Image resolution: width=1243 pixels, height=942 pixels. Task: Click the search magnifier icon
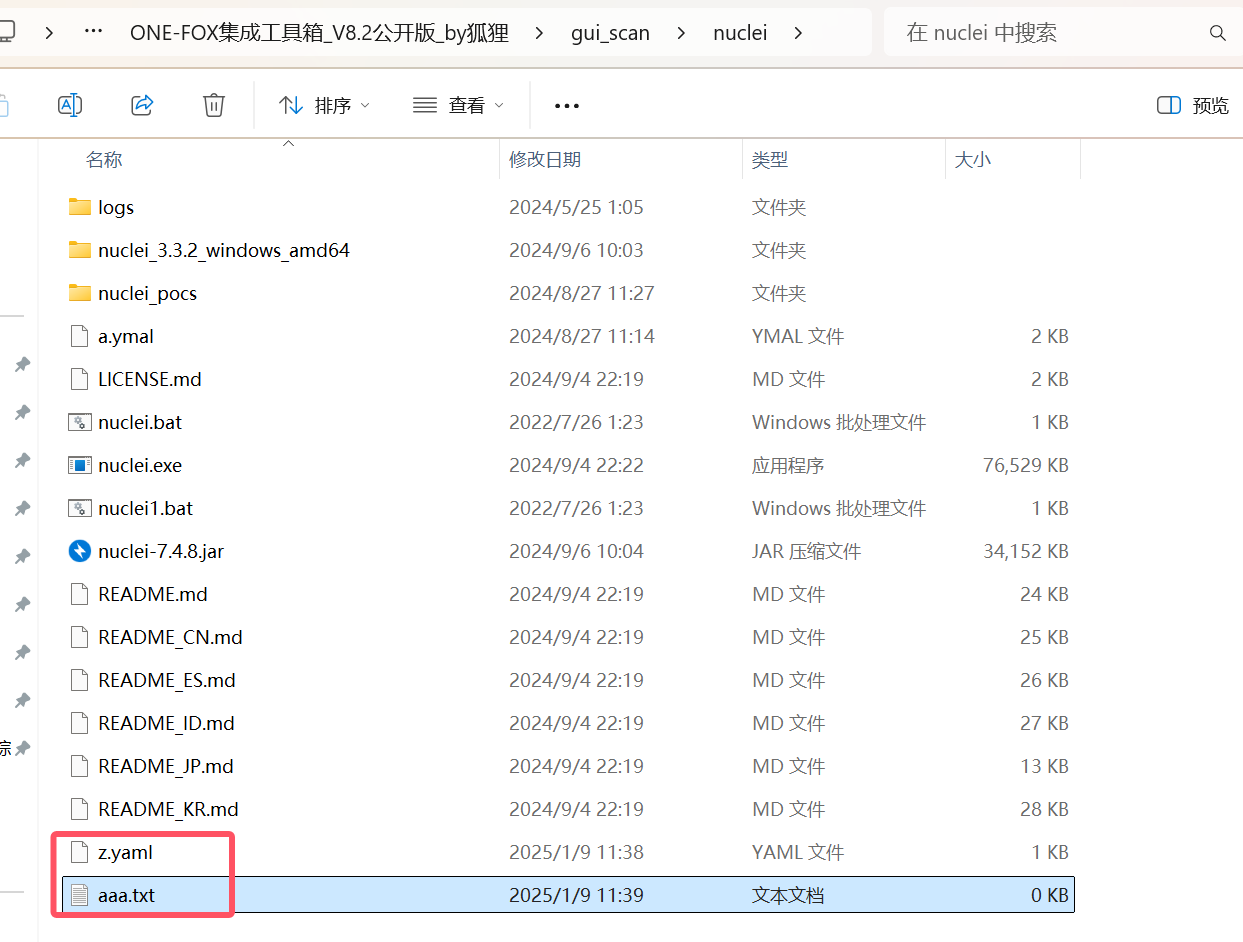1217,32
